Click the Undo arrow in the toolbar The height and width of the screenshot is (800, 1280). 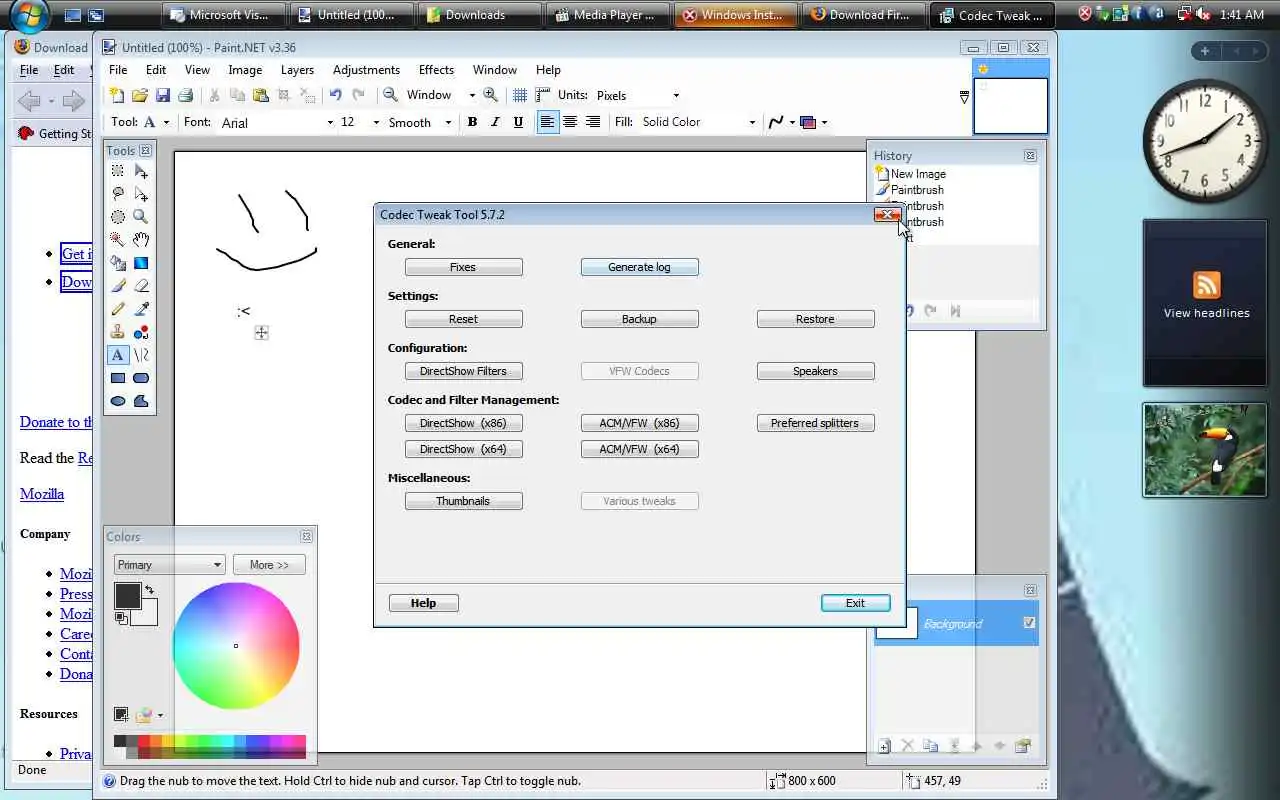pos(335,95)
